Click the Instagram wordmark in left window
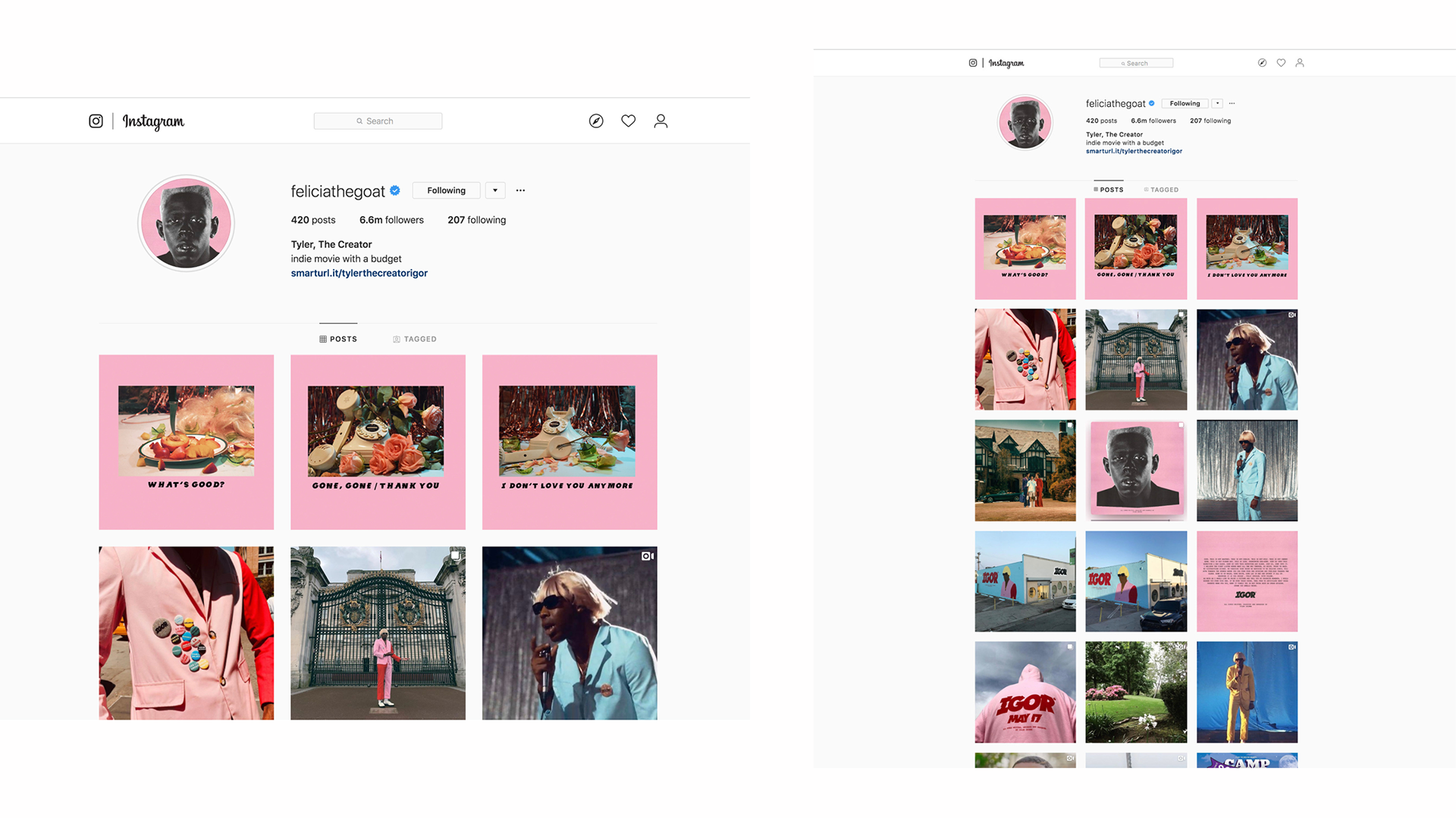The height and width of the screenshot is (818, 1456). 153,121
